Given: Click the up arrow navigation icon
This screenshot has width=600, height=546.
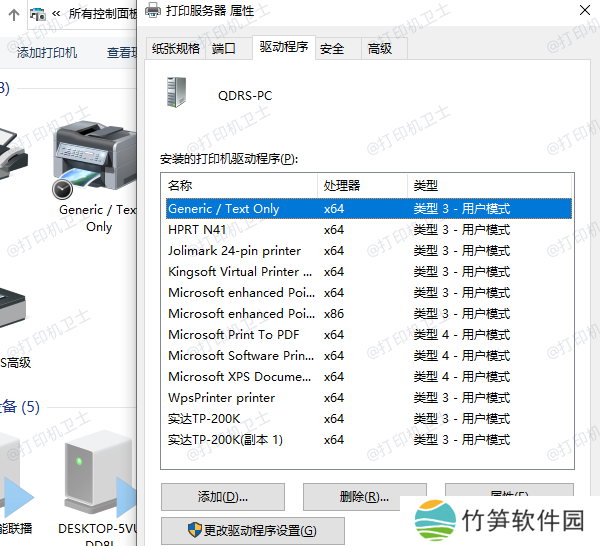Looking at the screenshot, I should 14,14.
